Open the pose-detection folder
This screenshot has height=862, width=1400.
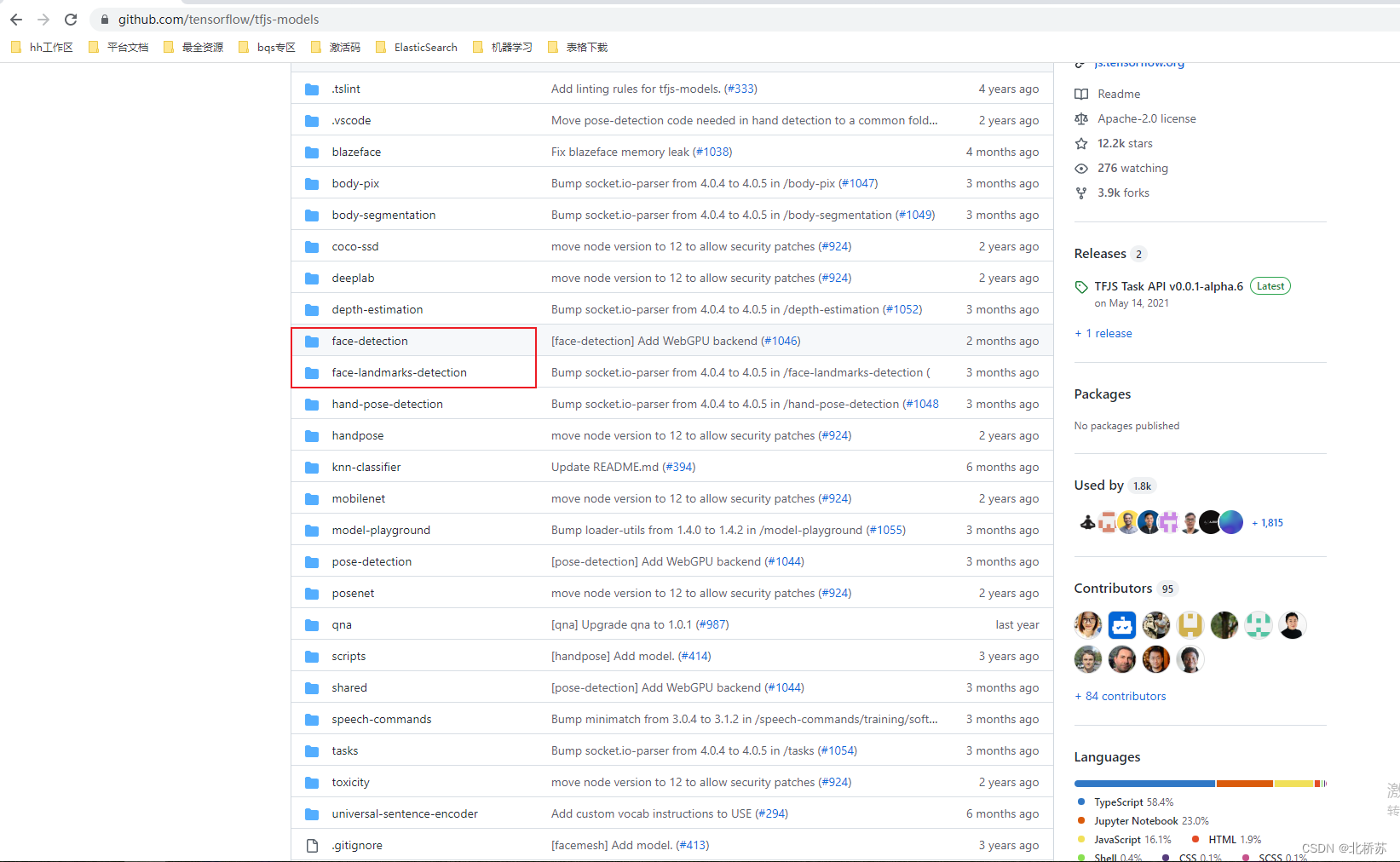pos(372,561)
